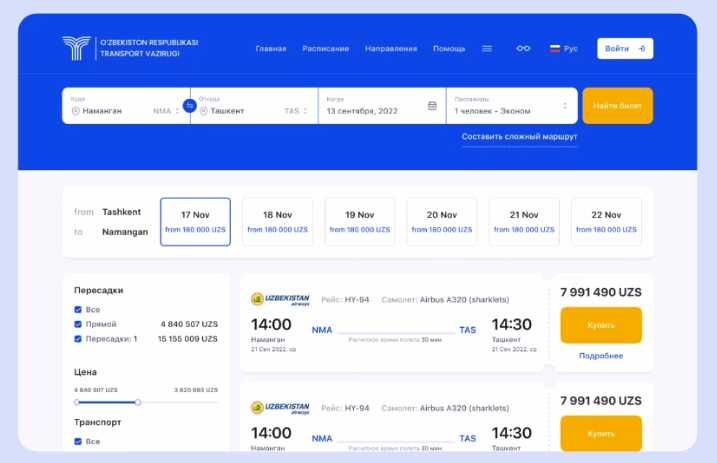Select the 21 Nov date tab
This screenshot has width=717, height=463.
(x=524, y=222)
